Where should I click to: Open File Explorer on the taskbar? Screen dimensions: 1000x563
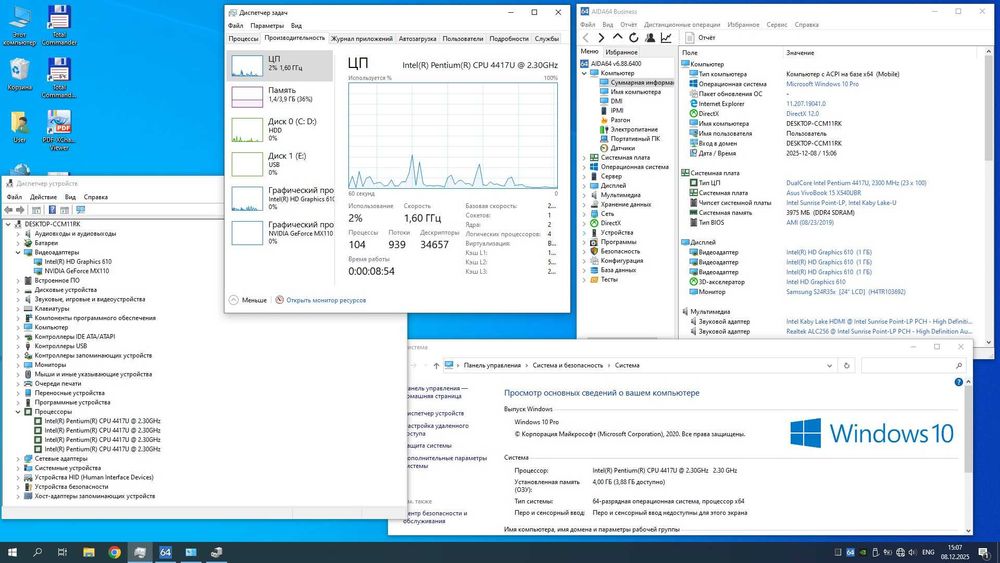(89, 552)
